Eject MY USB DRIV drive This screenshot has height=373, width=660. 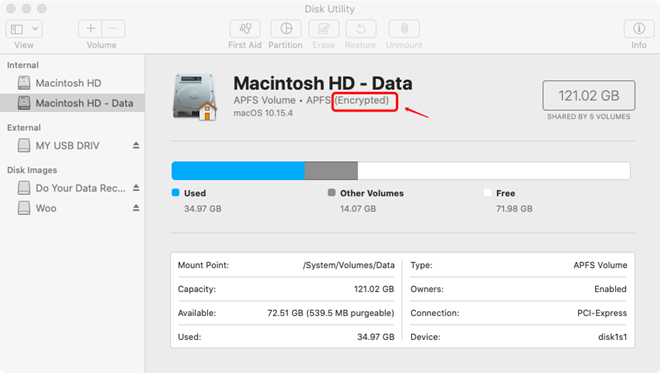point(136,145)
